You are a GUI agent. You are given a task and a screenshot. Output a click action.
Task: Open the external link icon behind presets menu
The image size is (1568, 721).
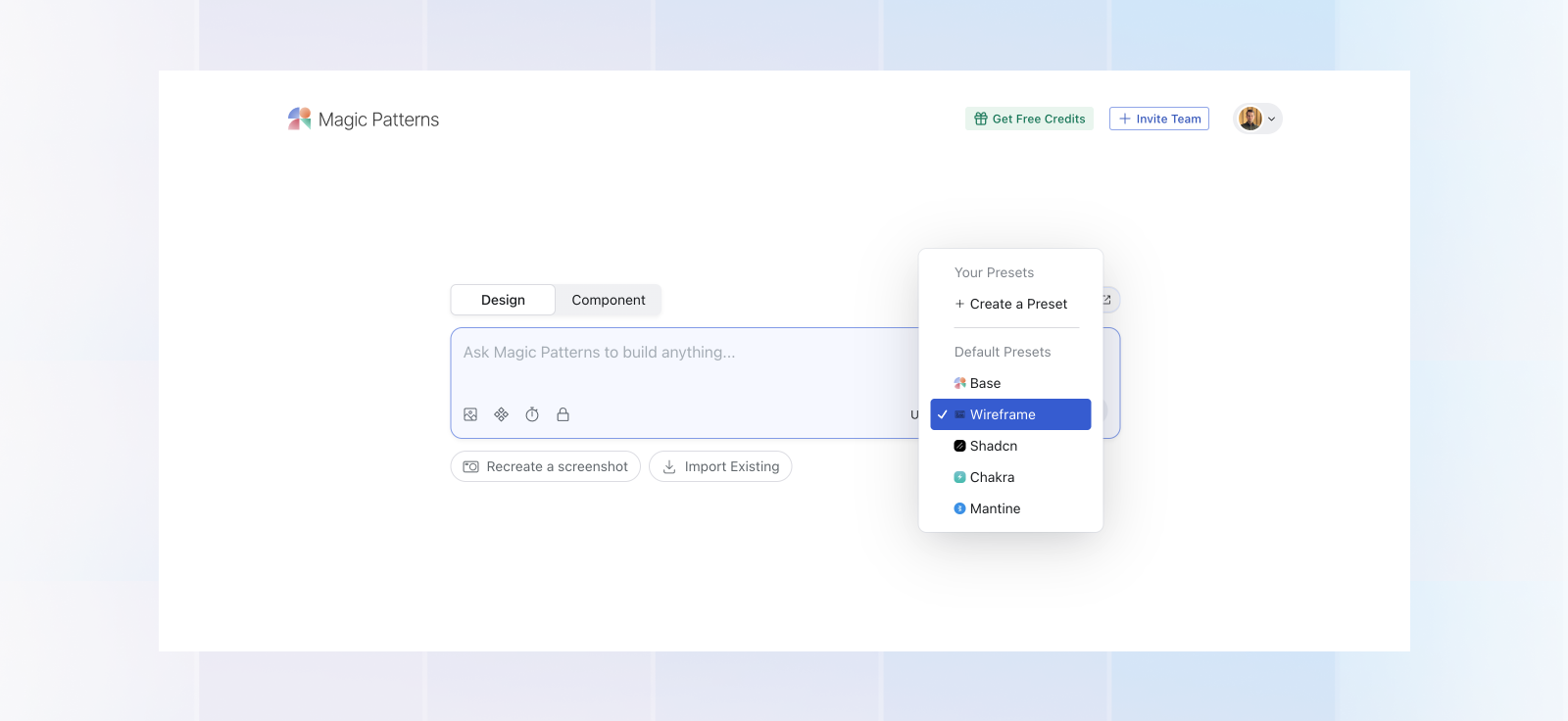(x=1107, y=300)
